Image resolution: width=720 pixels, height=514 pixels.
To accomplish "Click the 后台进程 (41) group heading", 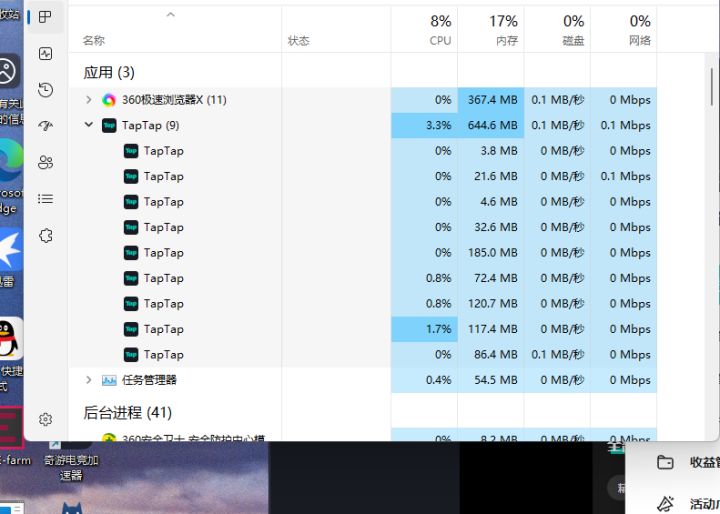I will point(127,412).
